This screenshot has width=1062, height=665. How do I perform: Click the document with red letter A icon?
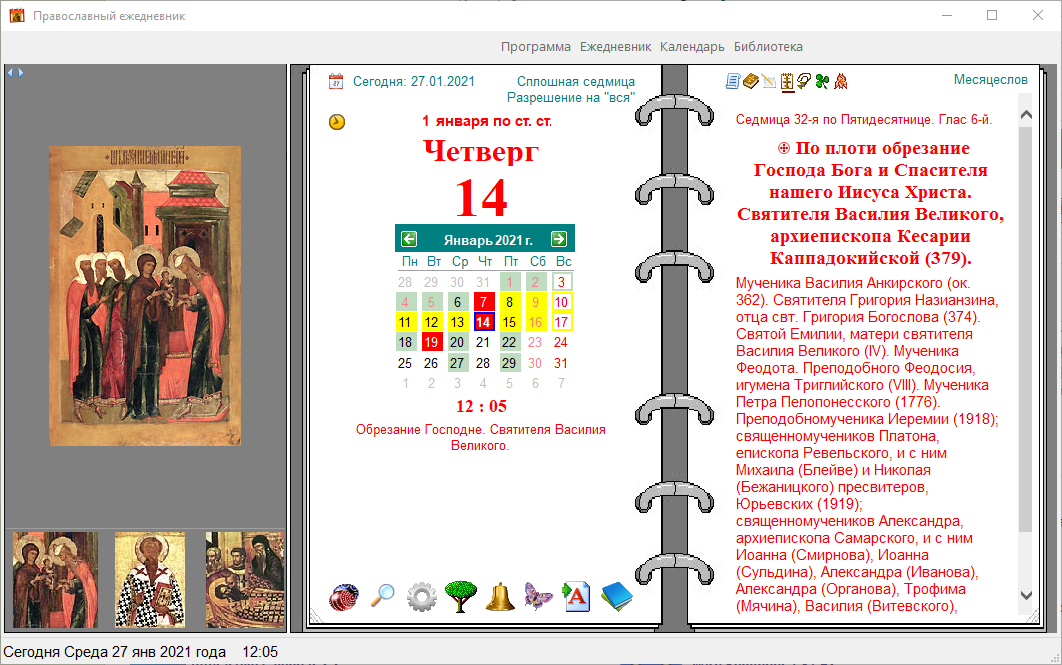point(576,597)
